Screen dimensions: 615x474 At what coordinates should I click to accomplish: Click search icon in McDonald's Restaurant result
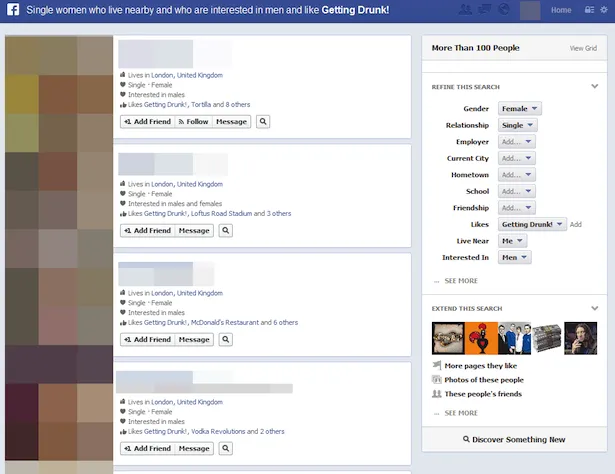226,340
